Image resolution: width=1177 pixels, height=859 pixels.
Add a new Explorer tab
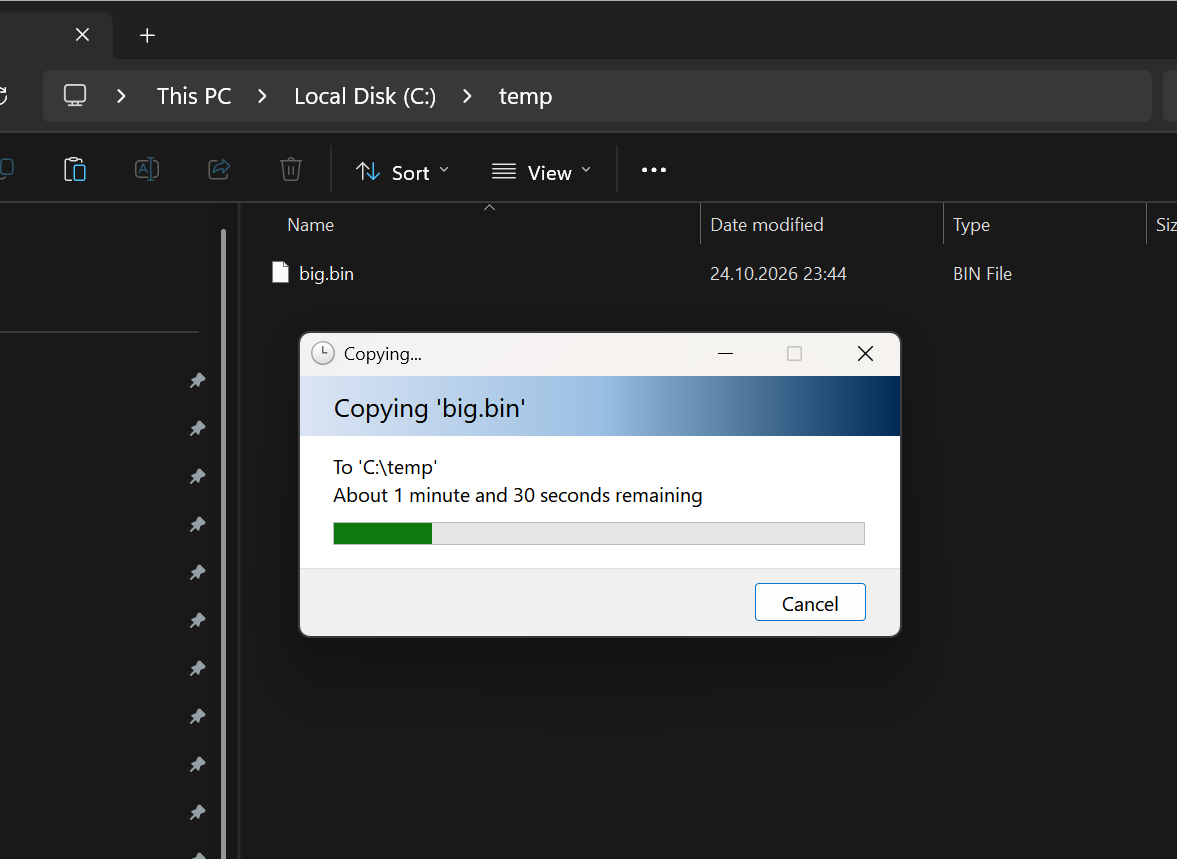pos(147,35)
